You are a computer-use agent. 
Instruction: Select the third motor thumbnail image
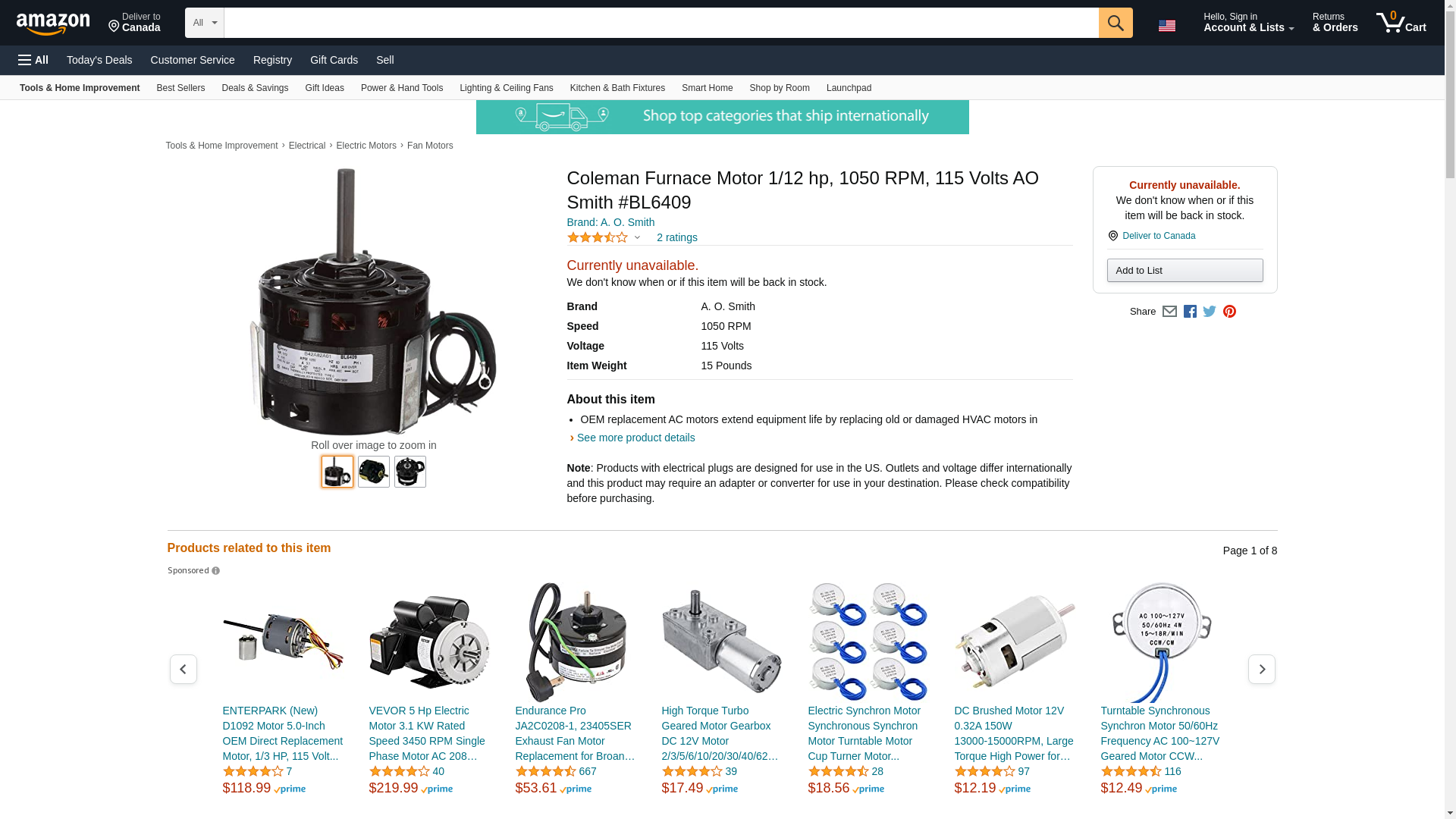tap(410, 472)
